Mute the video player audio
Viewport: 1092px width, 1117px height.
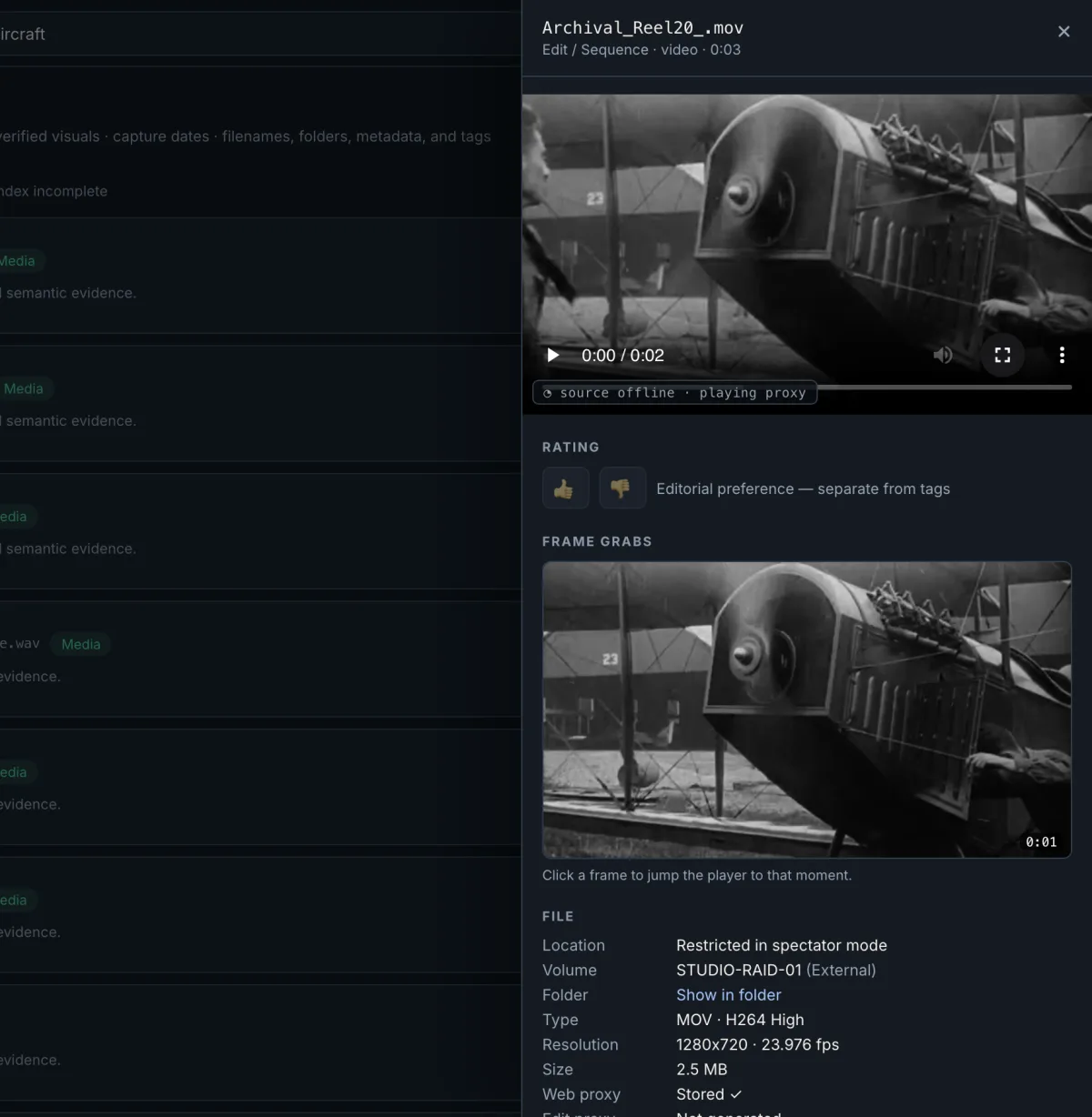(x=943, y=356)
